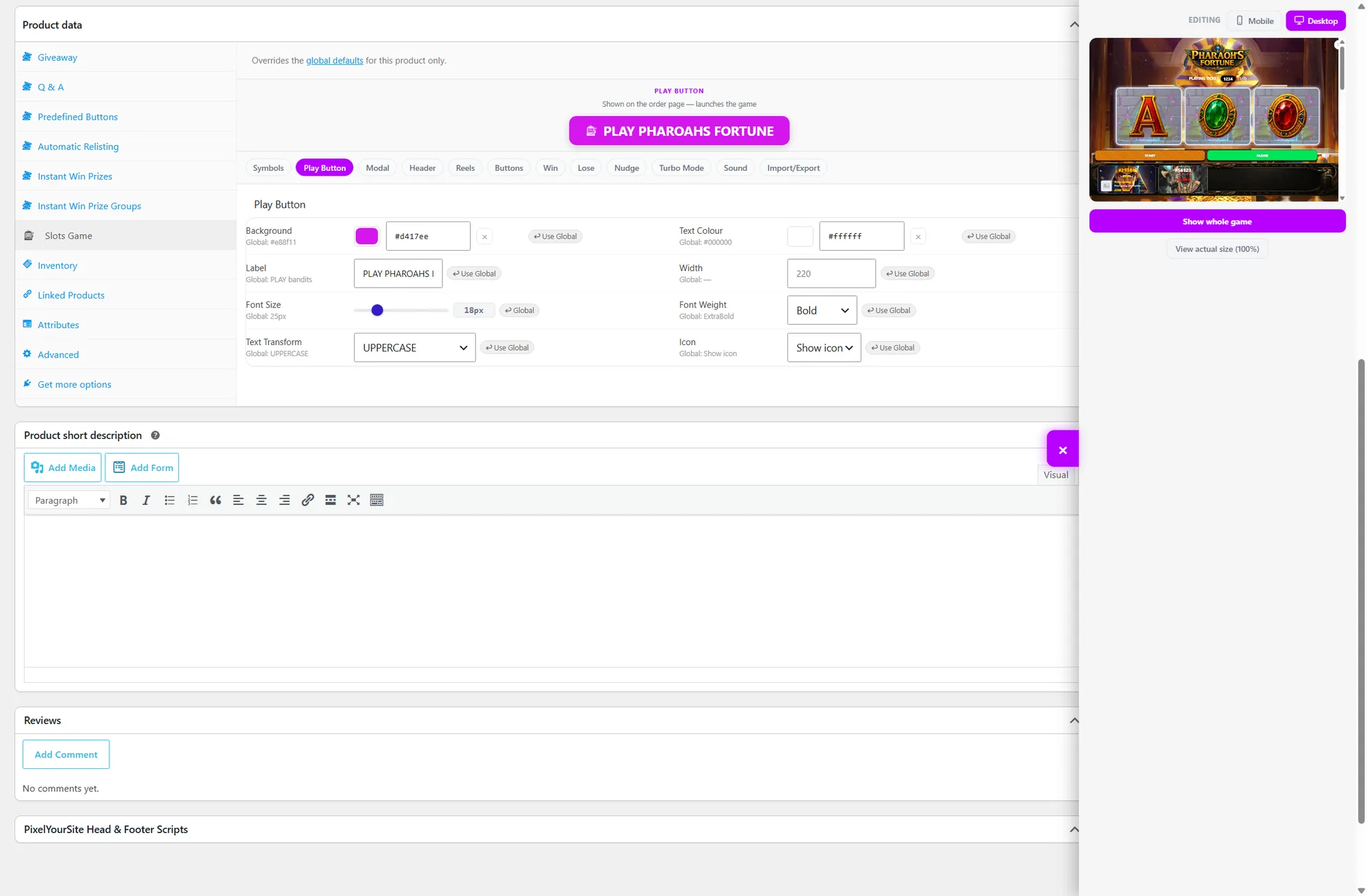Click the Add Form button
Image resolution: width=1367 pixels, height=896 pixels.
click(142, 467)
